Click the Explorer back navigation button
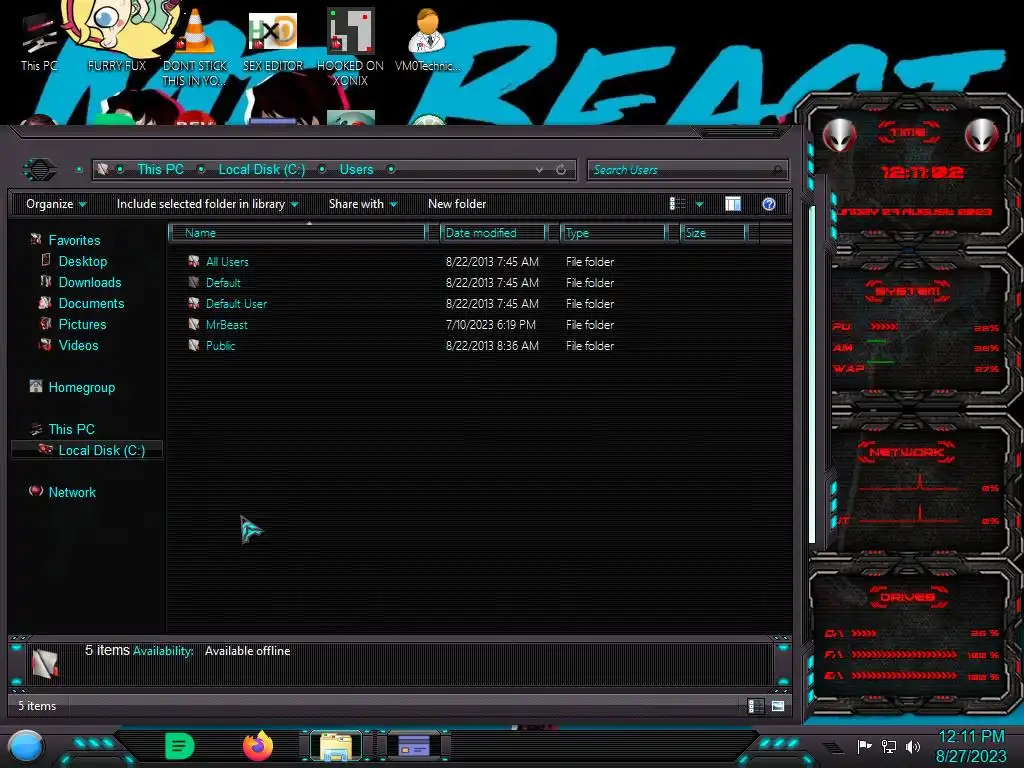 tap(40, 170)
